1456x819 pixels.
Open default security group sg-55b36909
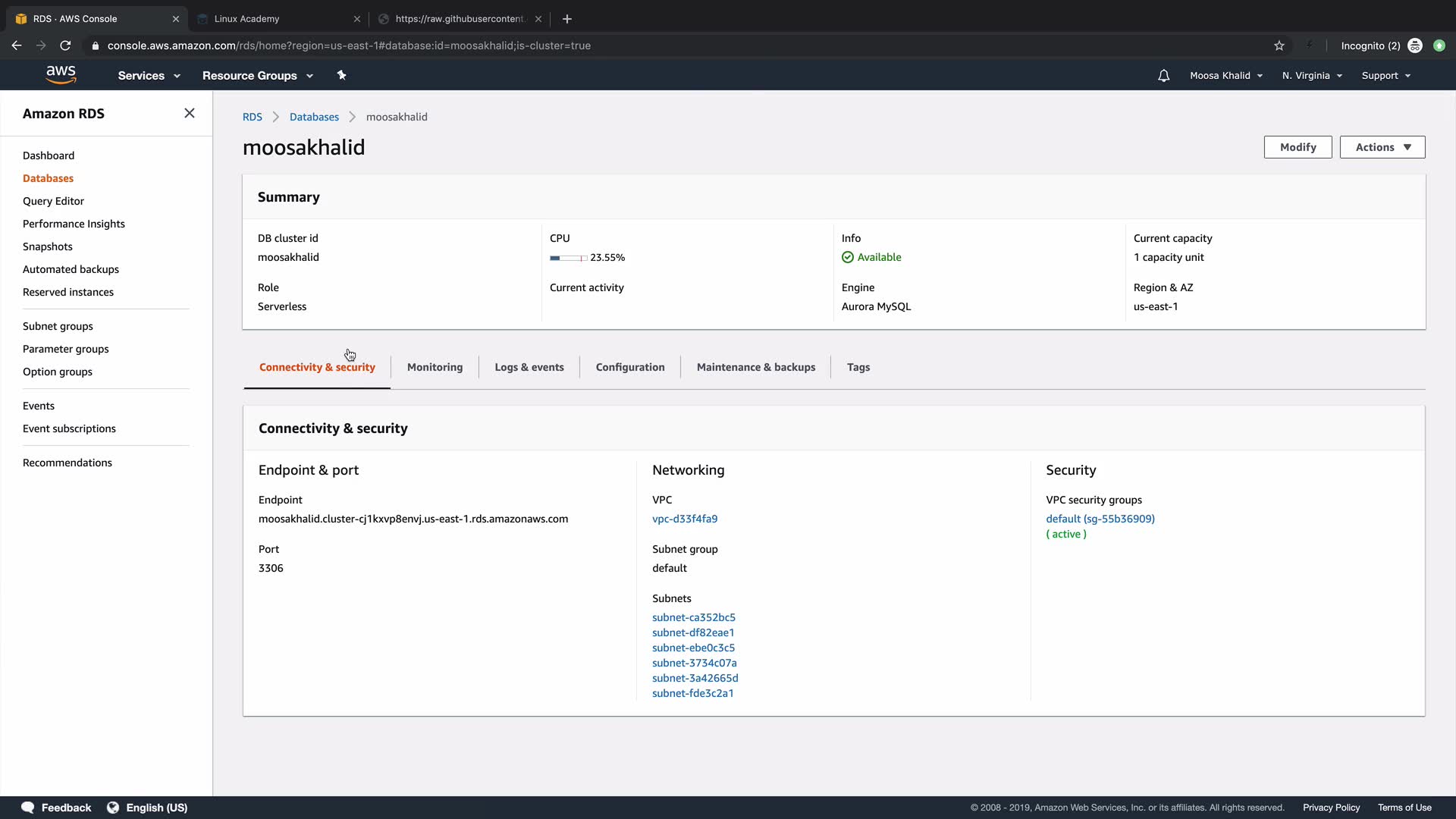tap(1100, 519)
